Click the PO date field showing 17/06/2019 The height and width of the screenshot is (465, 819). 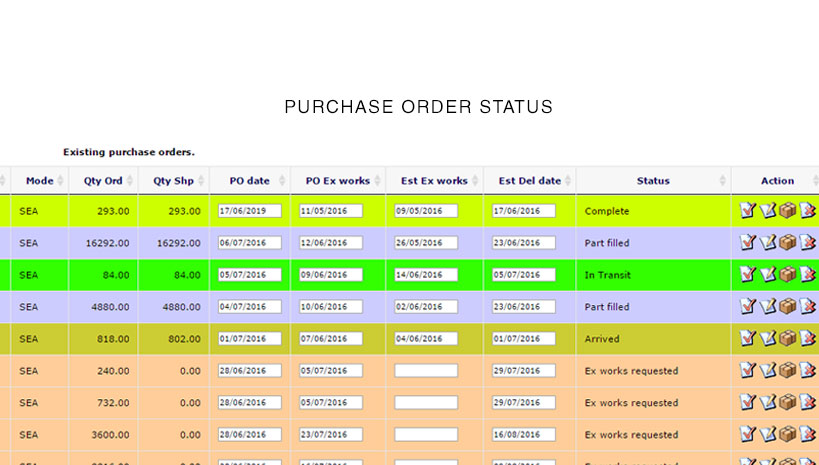click(x=249, y=211)
